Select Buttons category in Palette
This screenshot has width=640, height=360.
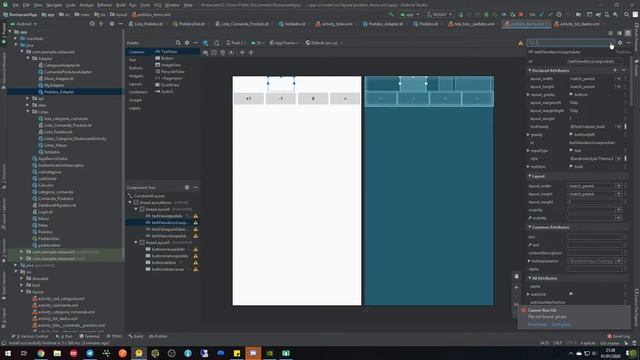pos(136,68)
